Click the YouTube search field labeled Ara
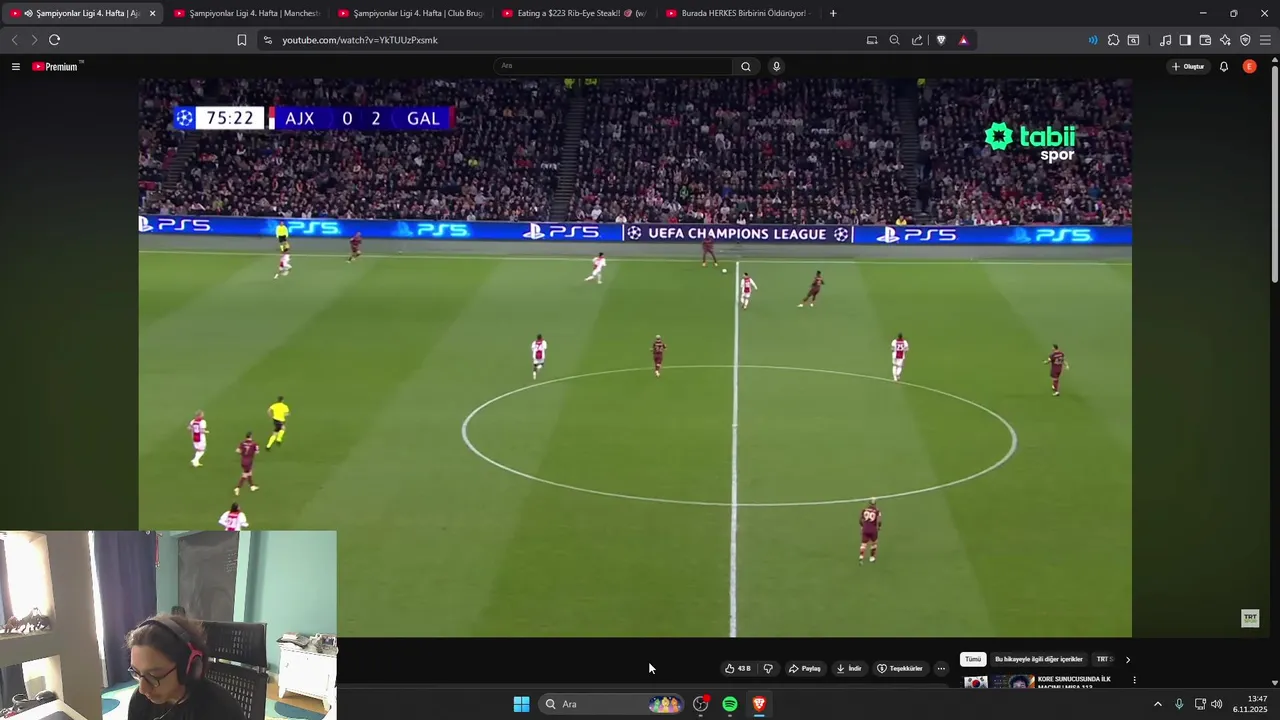This screenshot has width=1280, height=720. tap(612, 66)
